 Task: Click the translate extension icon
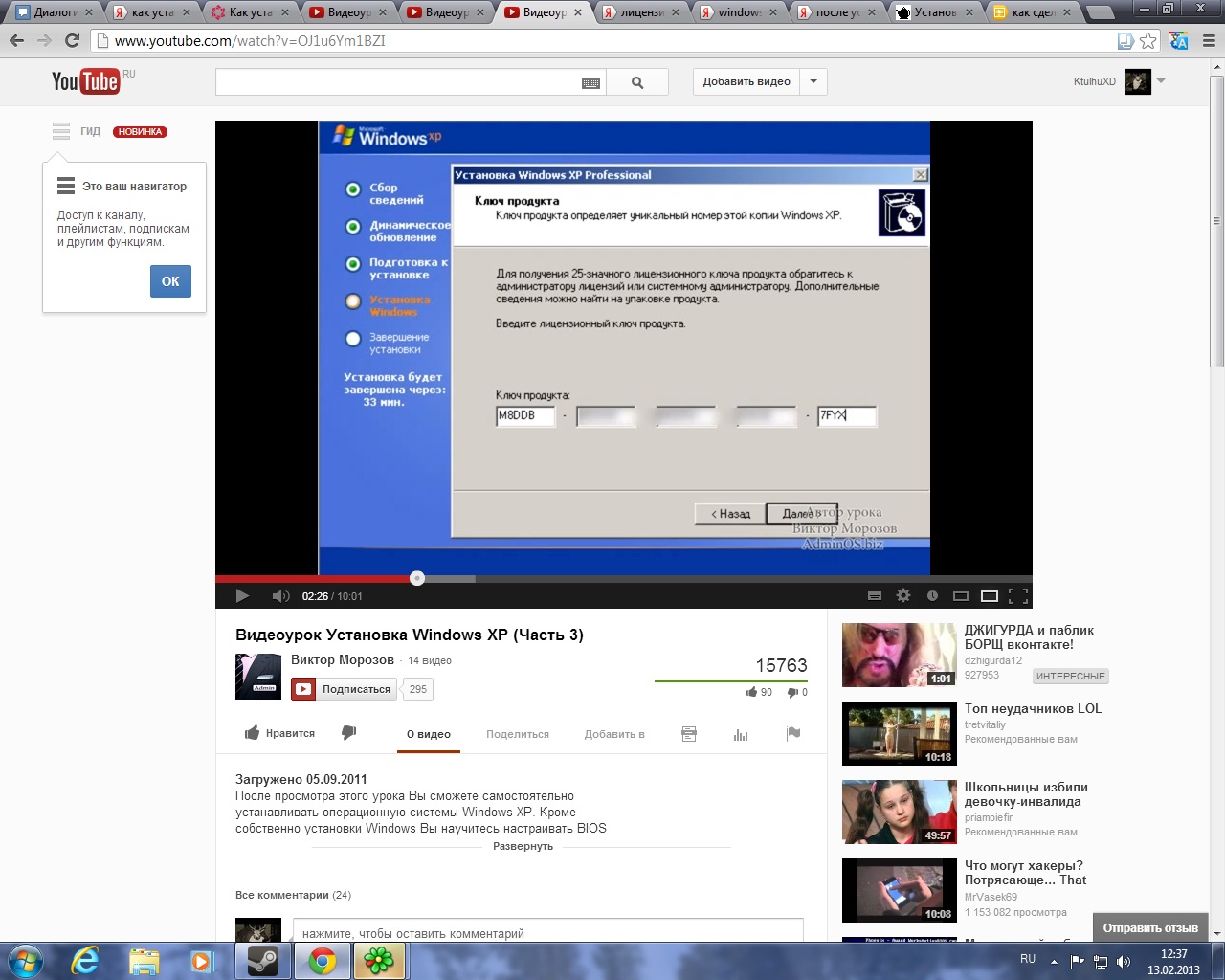click(x=1179, y=41)
